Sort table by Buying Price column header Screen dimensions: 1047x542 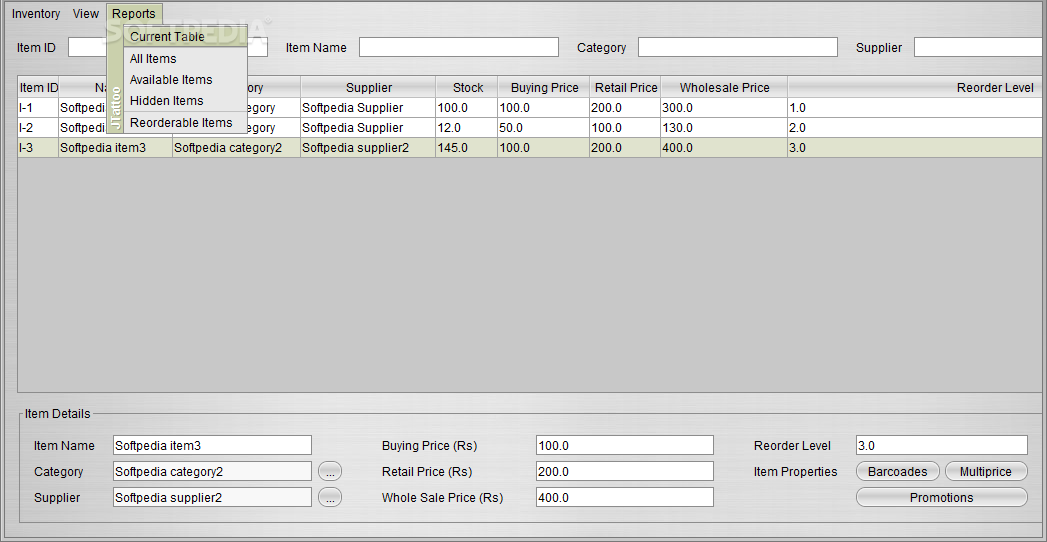pos(544,87)
